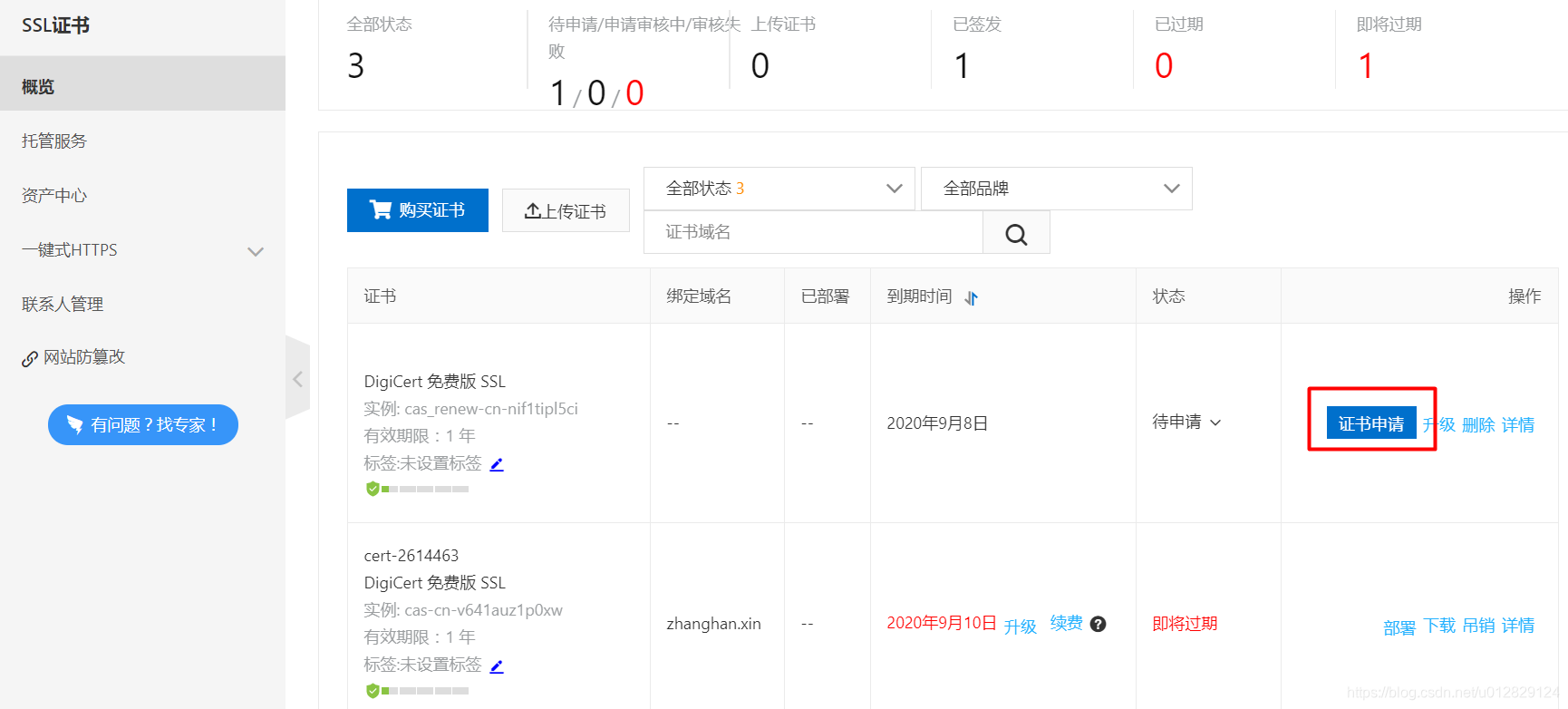Click the cert-2614463 certificate name
Image resolution: width=1568 pixels, height=709 pixels.
(x=411, y=556)
